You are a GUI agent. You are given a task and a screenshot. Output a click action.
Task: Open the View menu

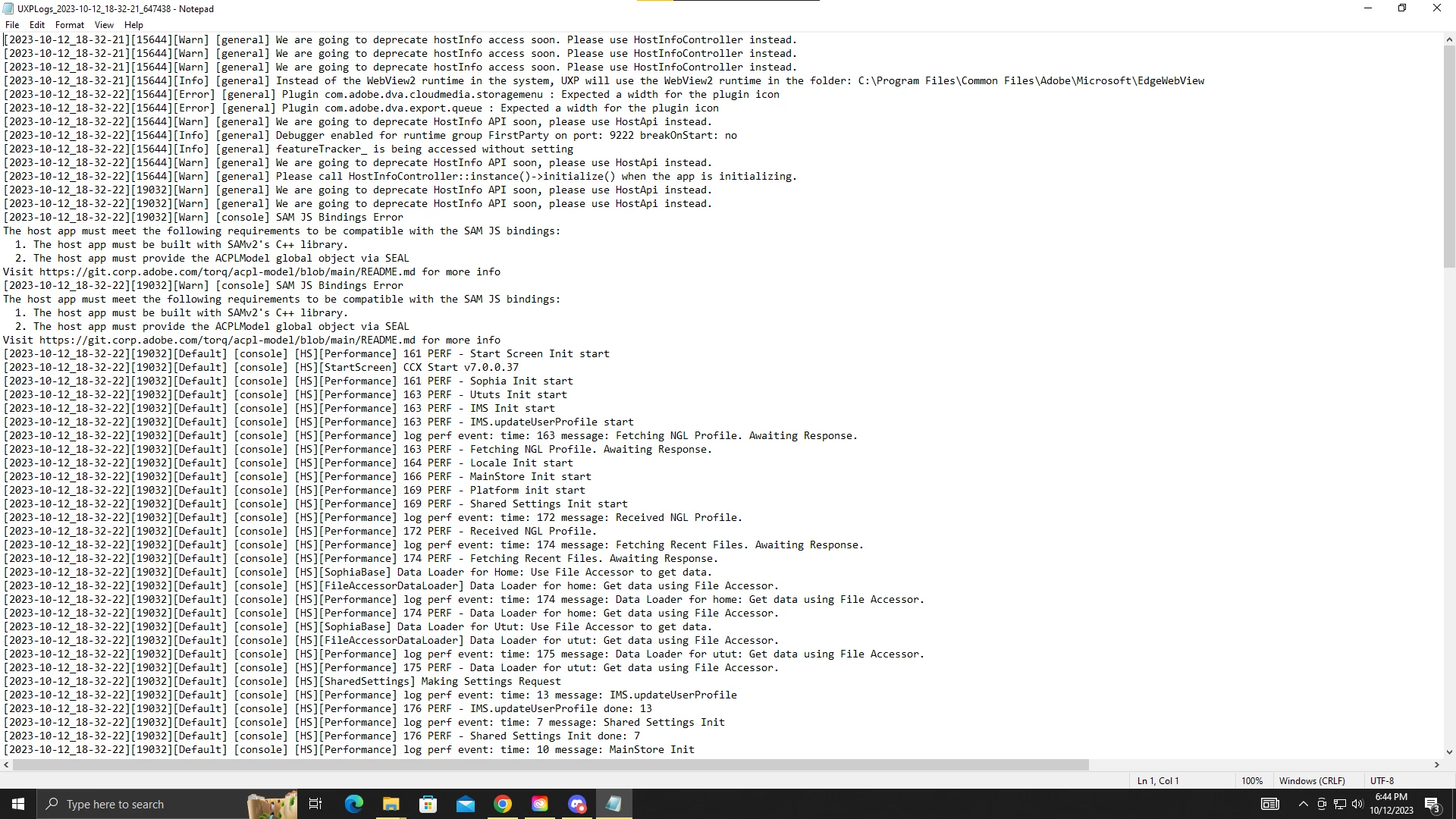tap(104, 25)
